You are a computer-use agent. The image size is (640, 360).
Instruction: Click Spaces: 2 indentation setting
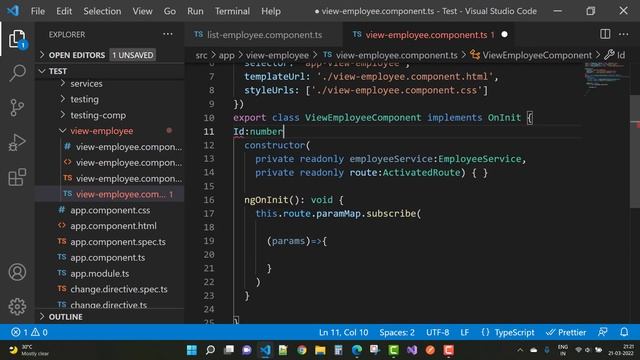coord(397,332)
